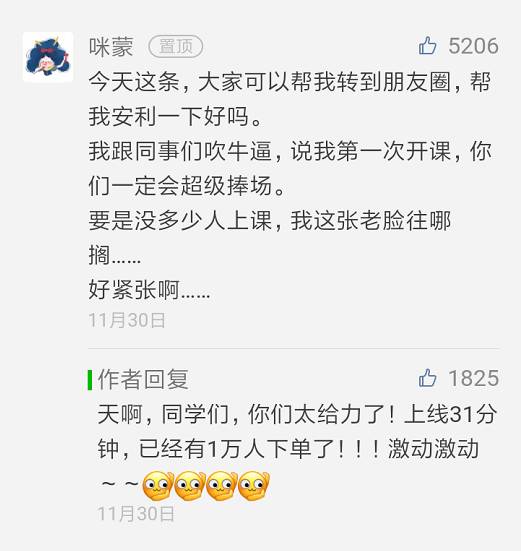Image resolution: width=521 pixels, height=551 pixels.
Task: Tap the third emoji in author reply
Action: click(222, 486)
